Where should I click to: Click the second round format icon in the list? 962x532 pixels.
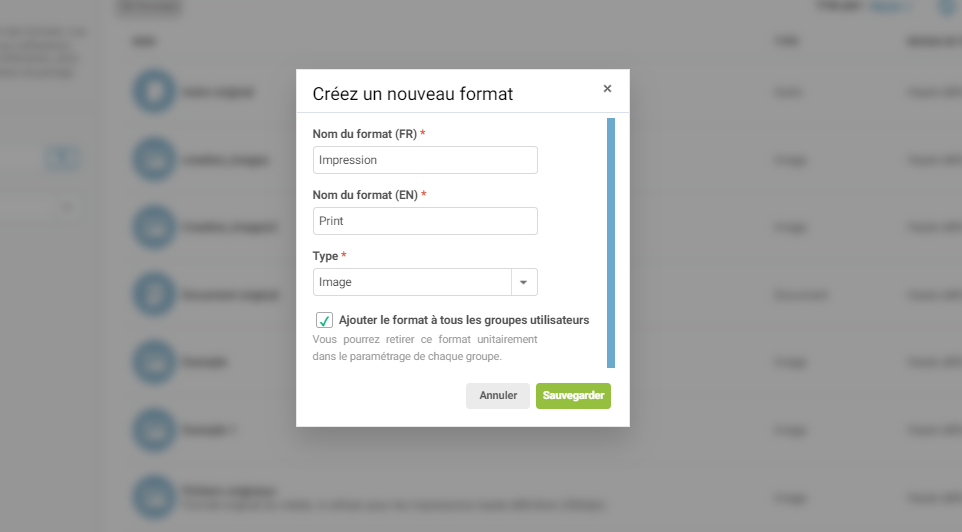[154, 159]
